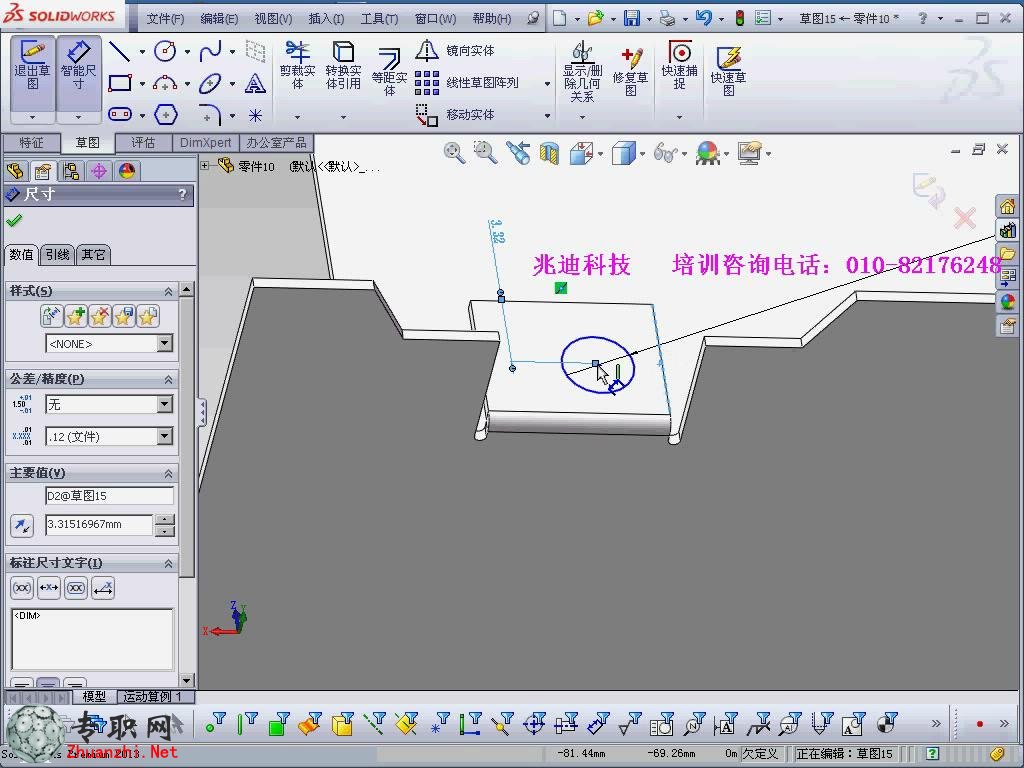The width and height of the screenshot is (1024, 768).
Task: Click Convert Entities (转换实体引用) tool
Action: coord(343,65)
